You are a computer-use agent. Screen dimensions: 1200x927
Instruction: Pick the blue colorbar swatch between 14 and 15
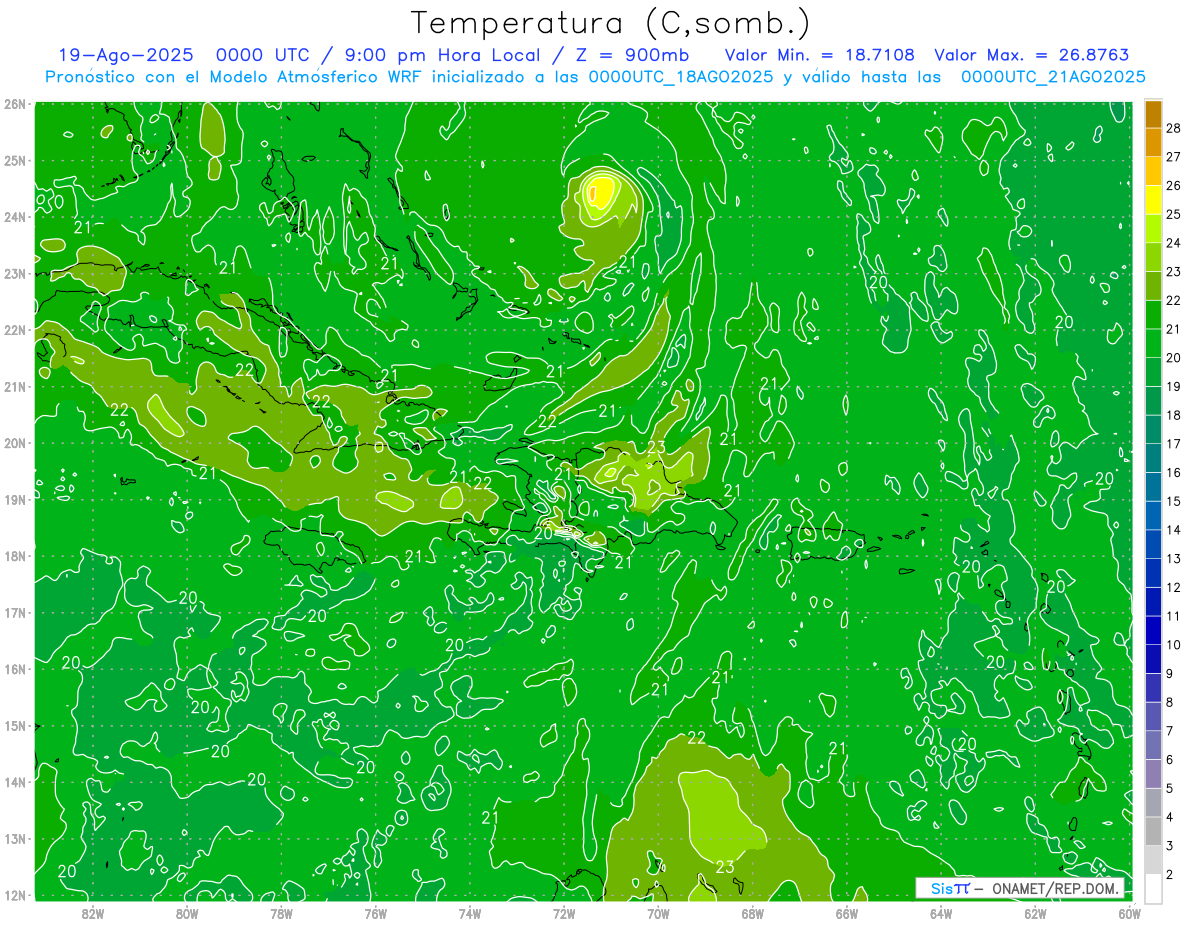tap(1153, 516)
